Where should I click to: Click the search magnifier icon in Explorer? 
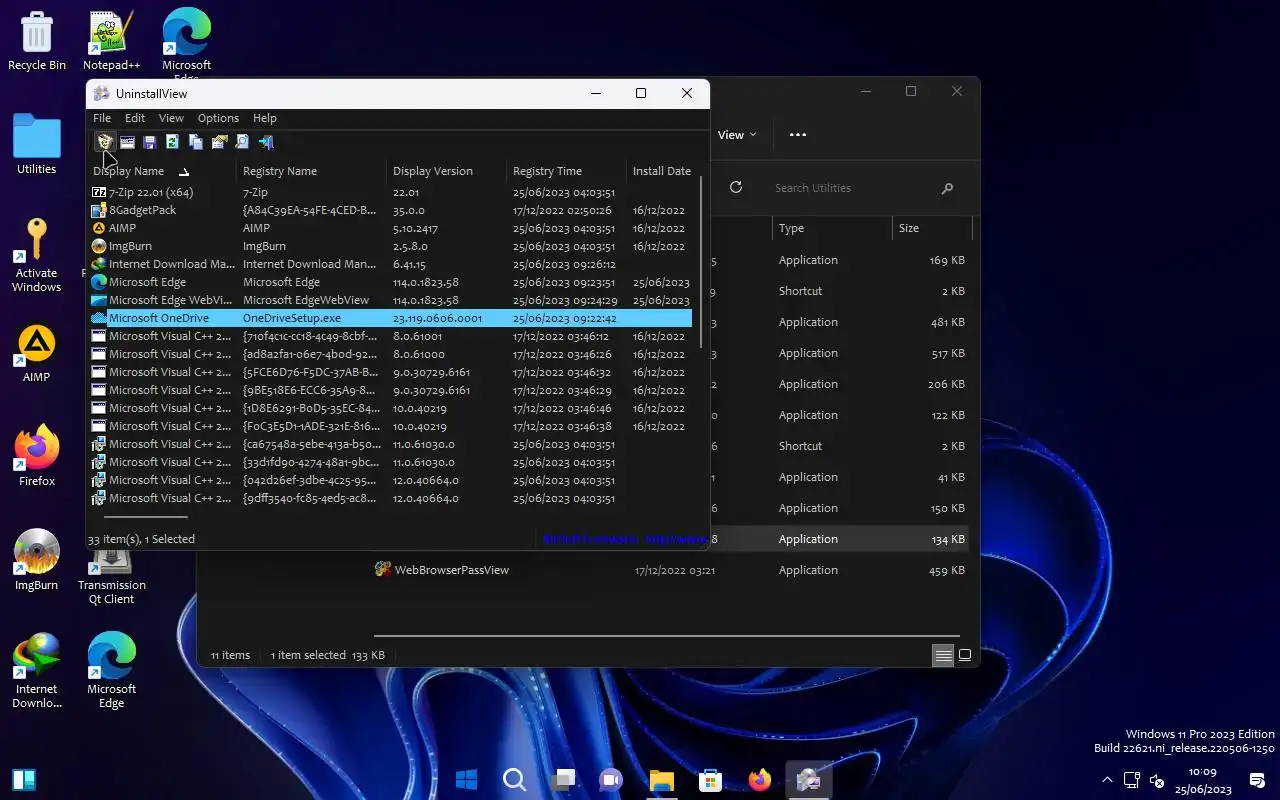947,188
